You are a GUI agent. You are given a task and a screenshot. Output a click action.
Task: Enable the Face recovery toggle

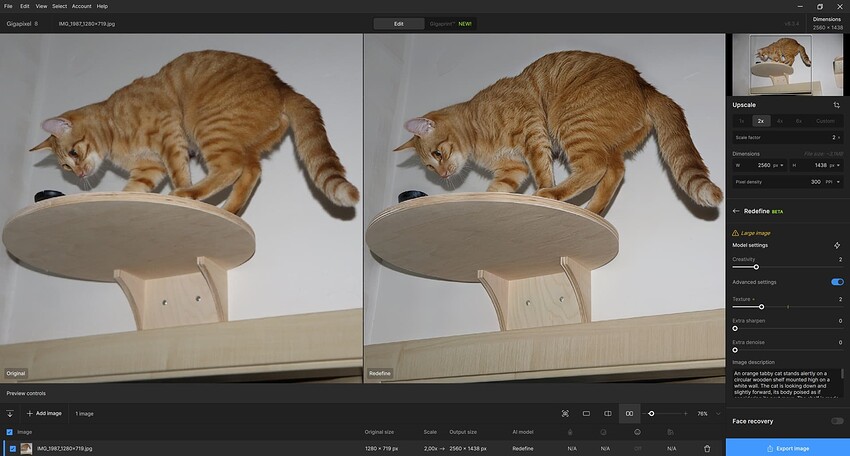pyautogui.click(x=836, y=421)
